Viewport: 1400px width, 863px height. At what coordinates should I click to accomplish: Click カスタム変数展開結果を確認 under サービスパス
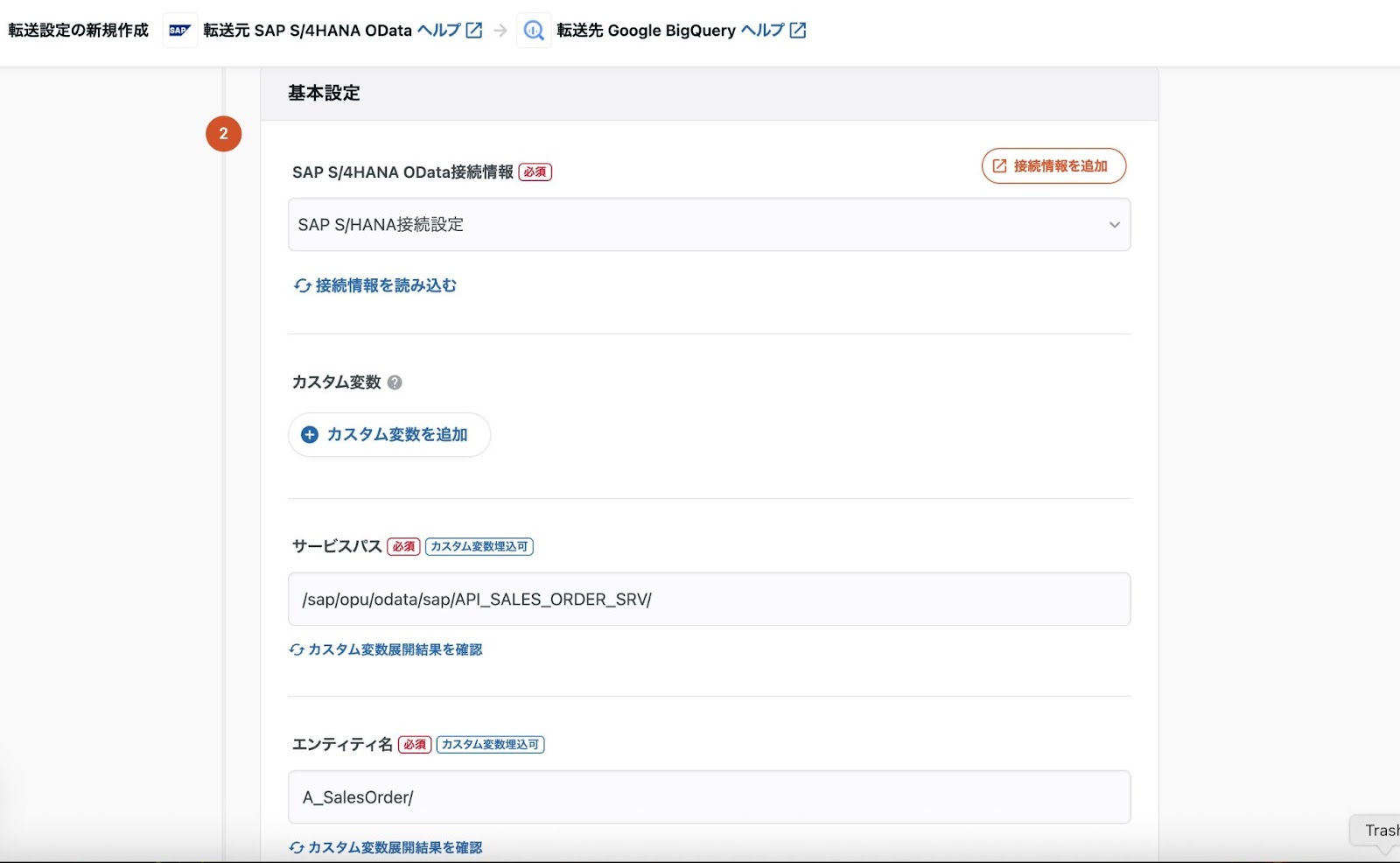click(386, 649)
